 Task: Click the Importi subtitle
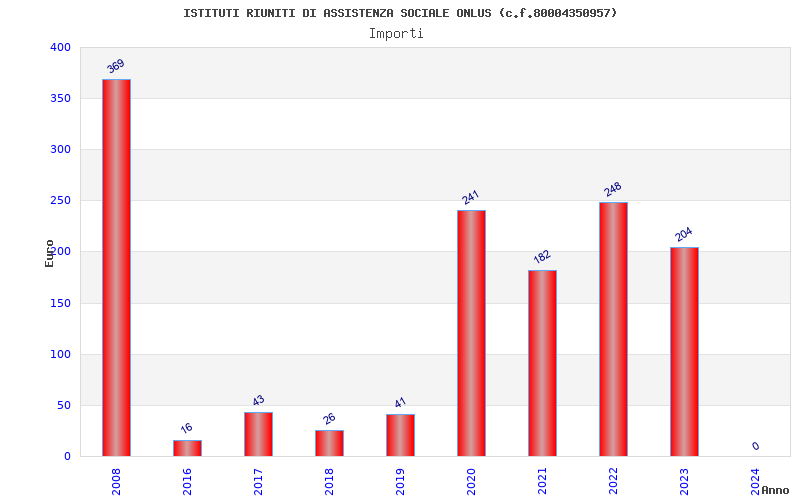pyautogui.click(x=396, y=34)
